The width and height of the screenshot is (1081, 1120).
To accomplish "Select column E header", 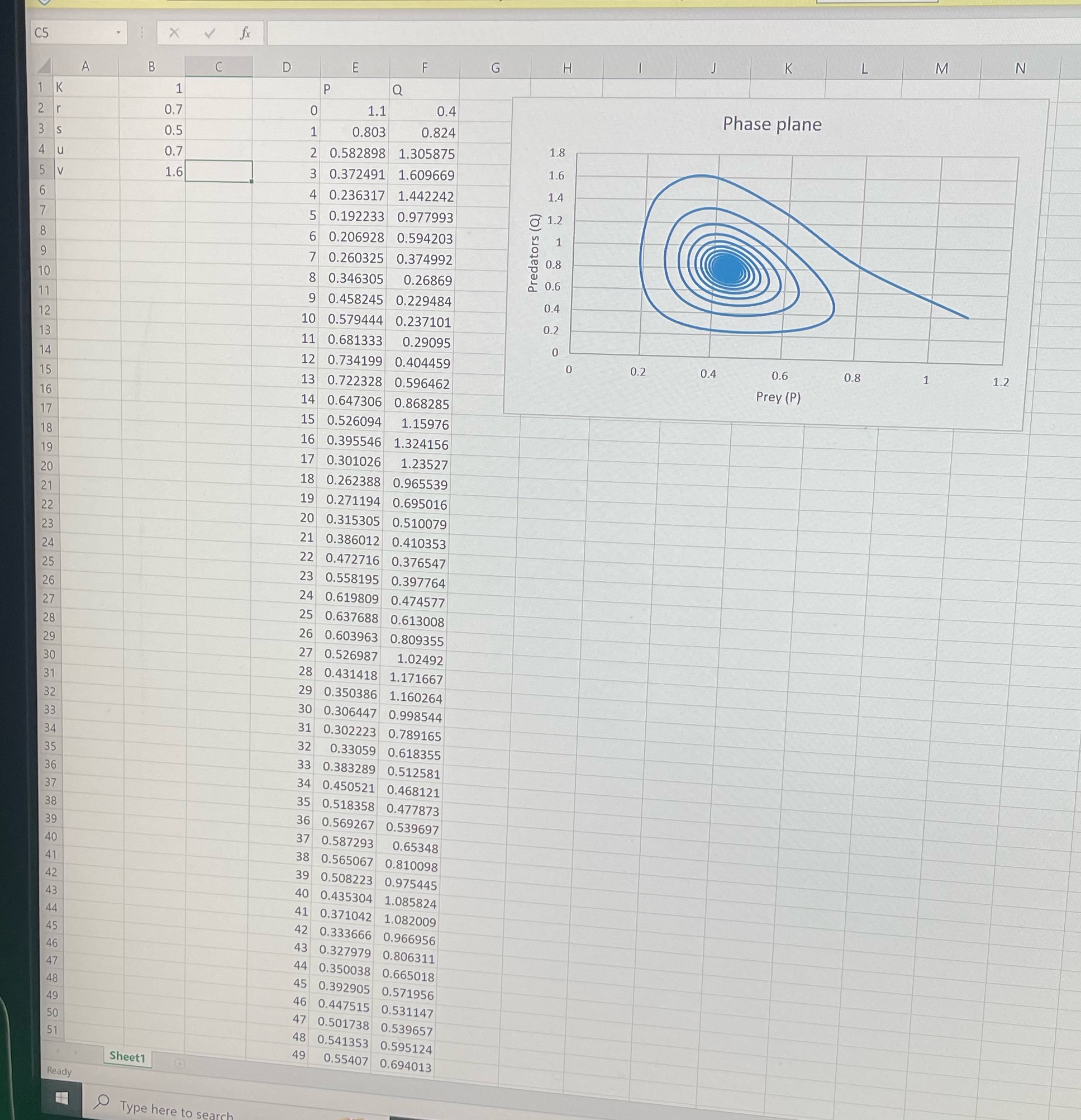I will (x=355, y=68).
